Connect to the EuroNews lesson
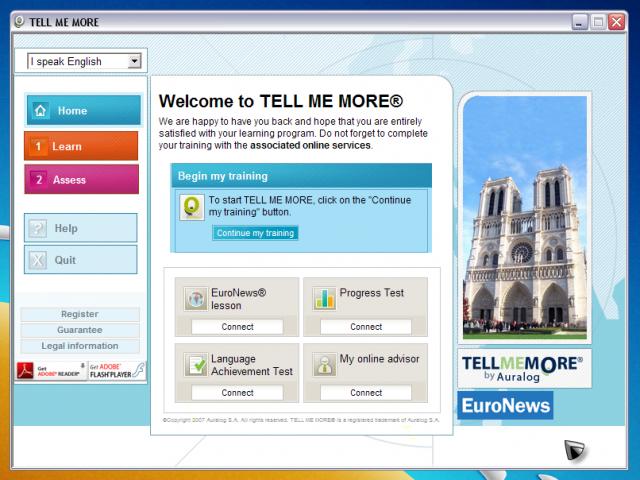This screenshot has height=480, width=640. pyautogui.click(x=237, y=327)
